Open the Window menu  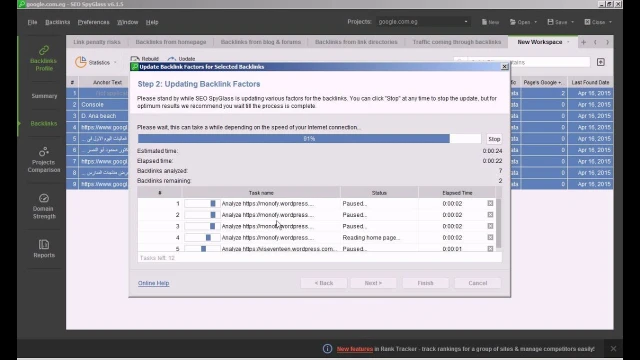click(x=127, y=22)
